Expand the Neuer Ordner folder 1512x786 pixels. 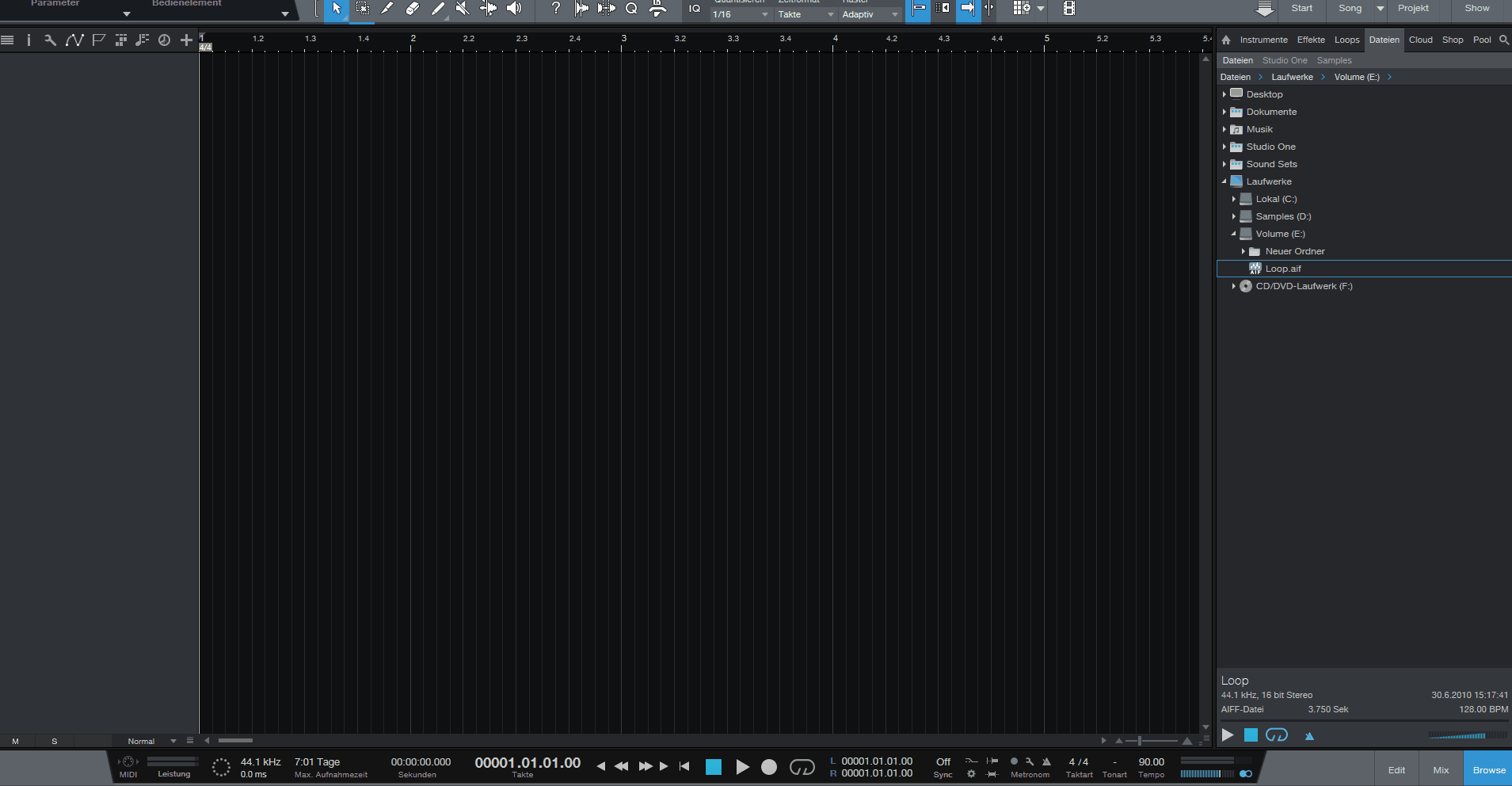point(1243,251)
